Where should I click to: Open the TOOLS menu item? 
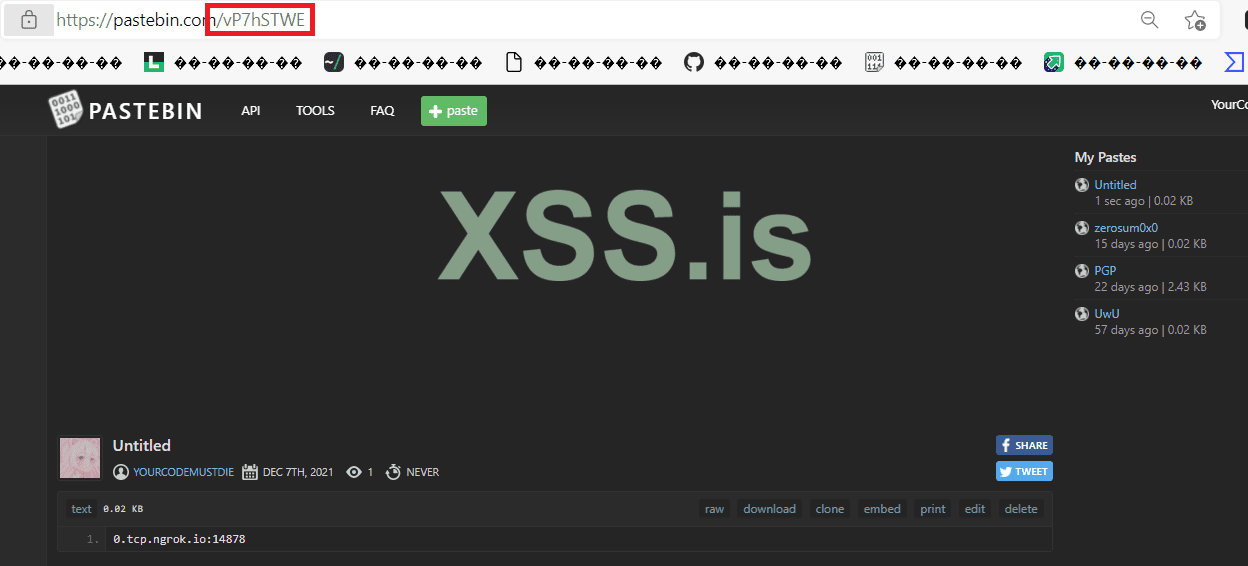pos(315,111)
